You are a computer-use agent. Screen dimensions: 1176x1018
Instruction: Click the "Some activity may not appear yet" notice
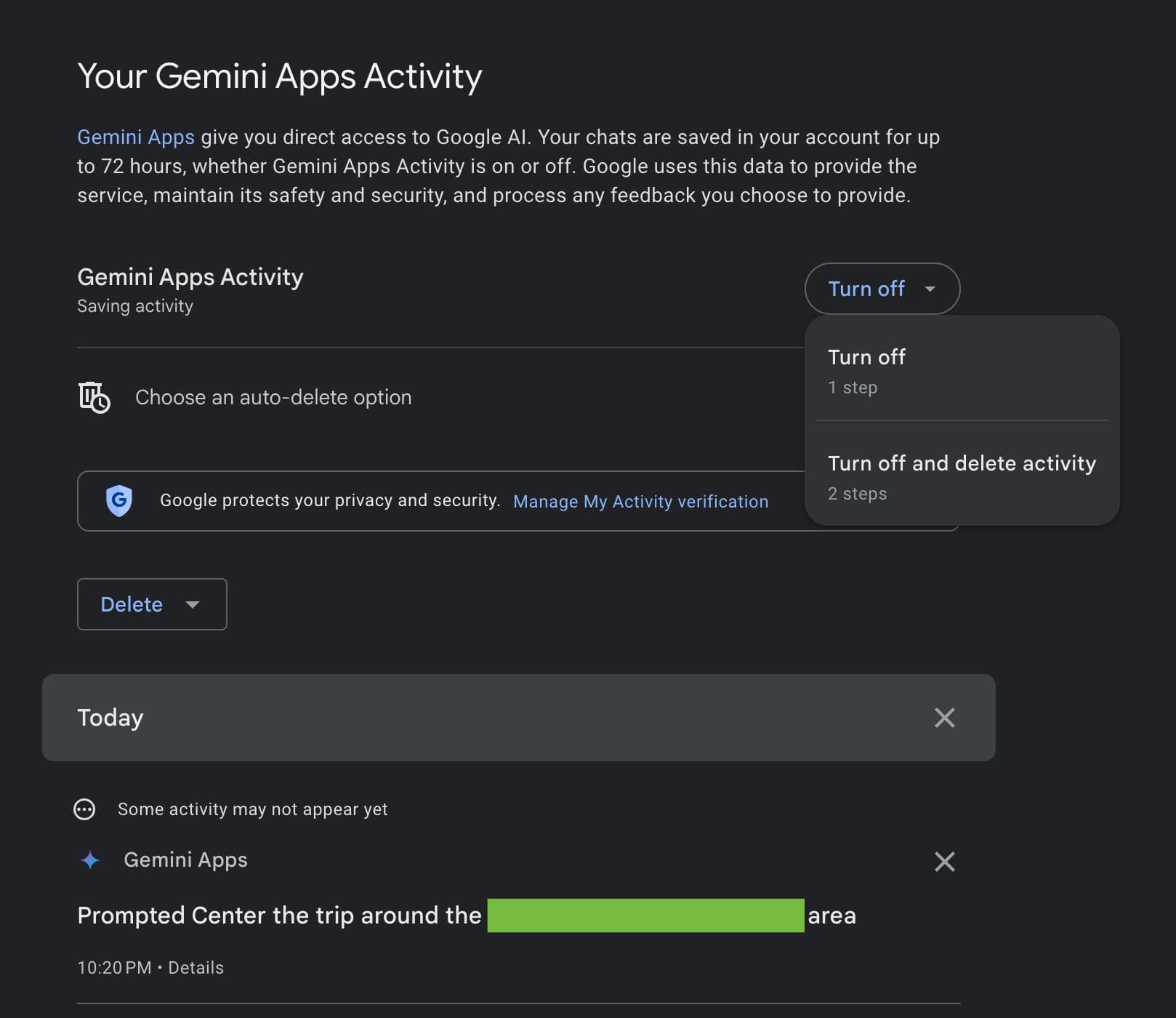[252, 809]
